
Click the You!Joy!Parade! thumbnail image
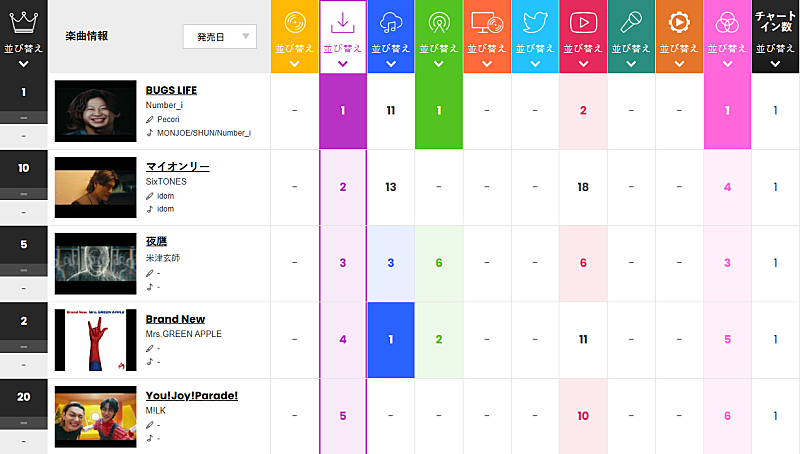pos(96,417)
